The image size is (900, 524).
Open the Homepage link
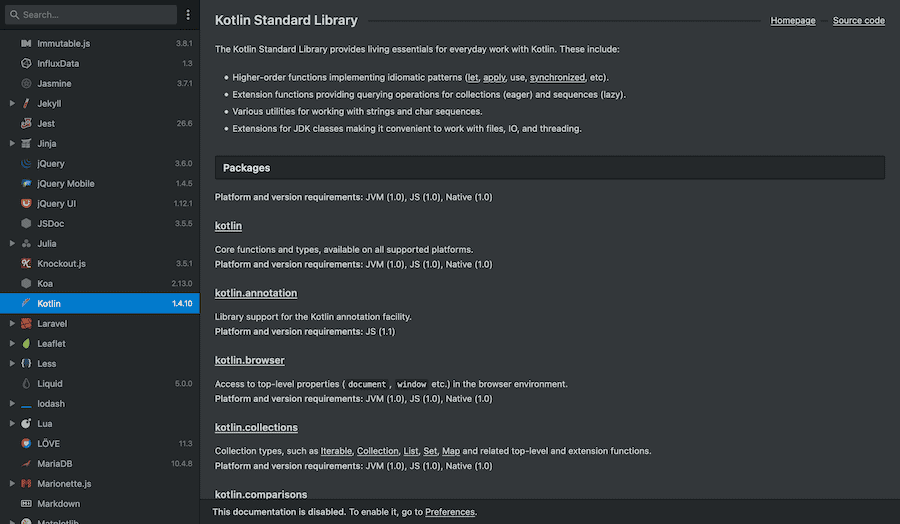pyautogui.click(x=792, y=21)
